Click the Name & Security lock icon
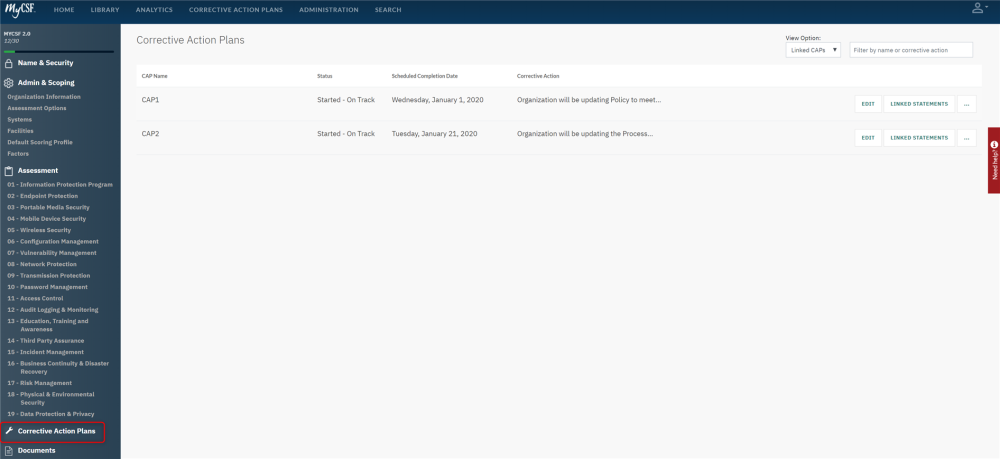The height and width of the screenshot is (459, 1000). point(9,63)
